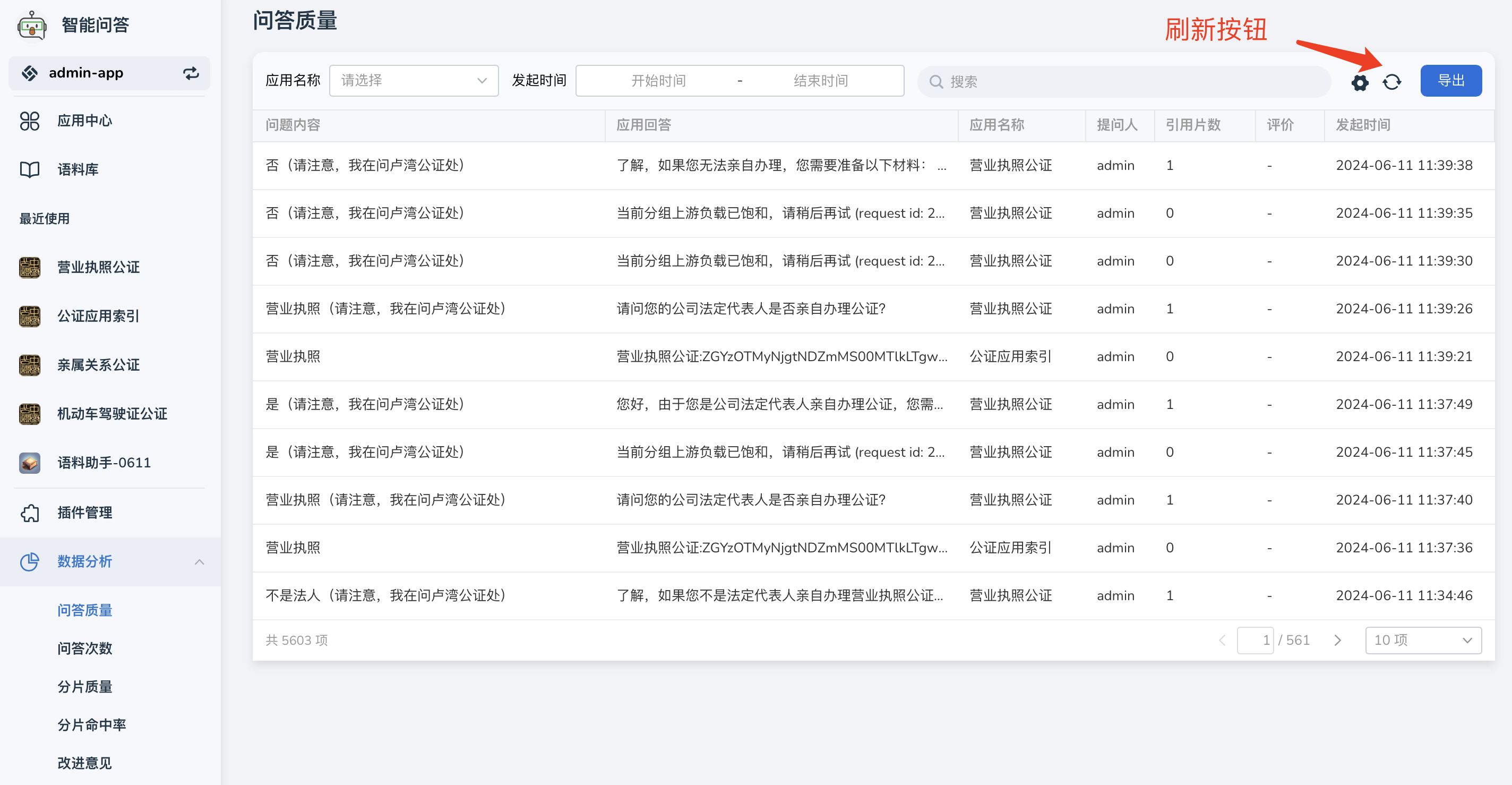1512x785 pixels.
Task: Click the 问题内容 column header
Action: [293, 124]
